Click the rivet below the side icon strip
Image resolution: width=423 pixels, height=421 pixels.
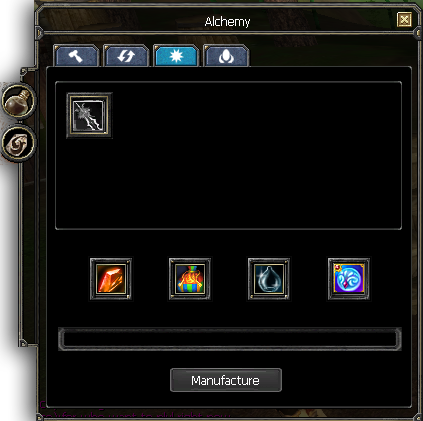point(23,343)
